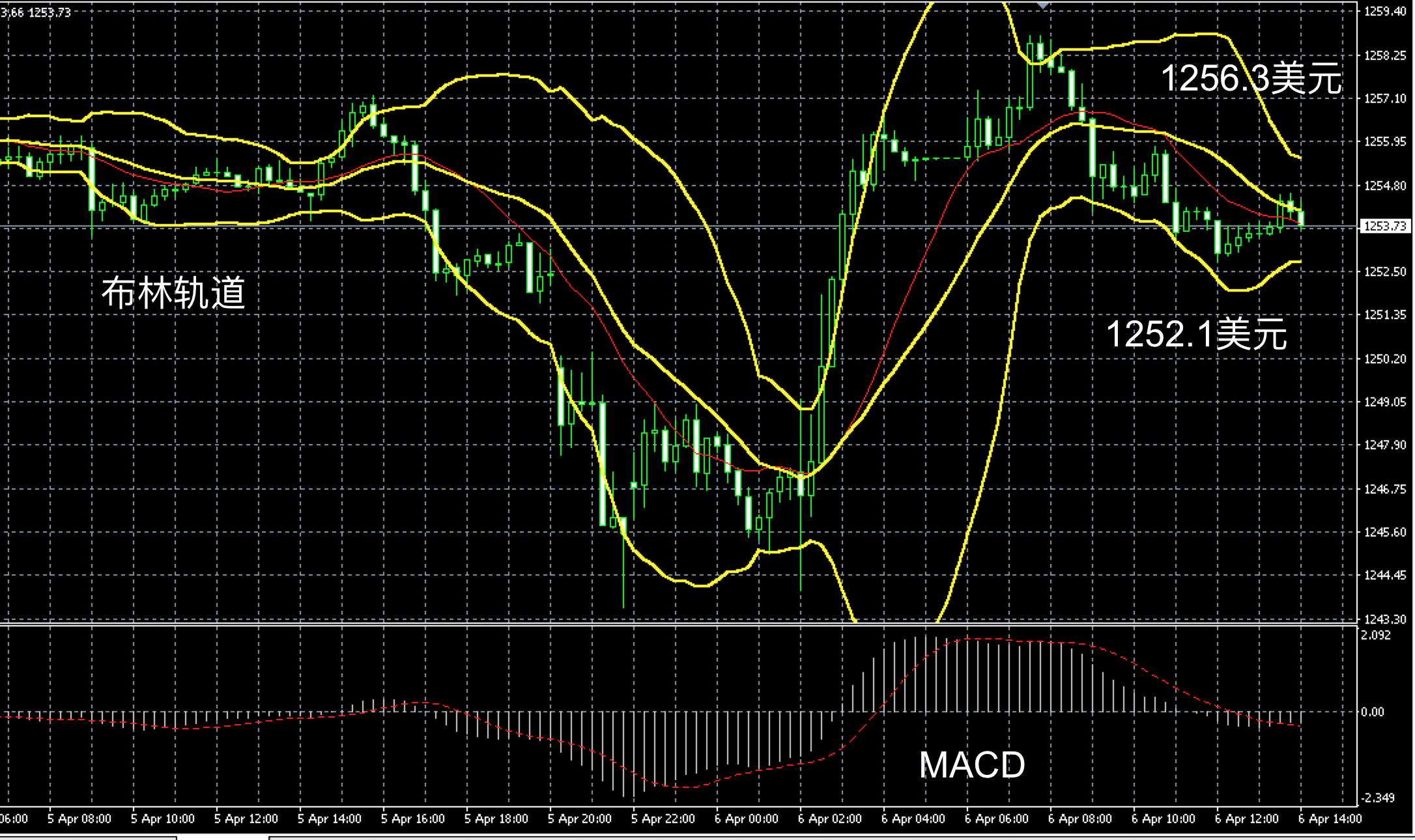Click the 6 Apr 08:00 time label
This screenshot has width=1415, height=840.
point(1079,819)
